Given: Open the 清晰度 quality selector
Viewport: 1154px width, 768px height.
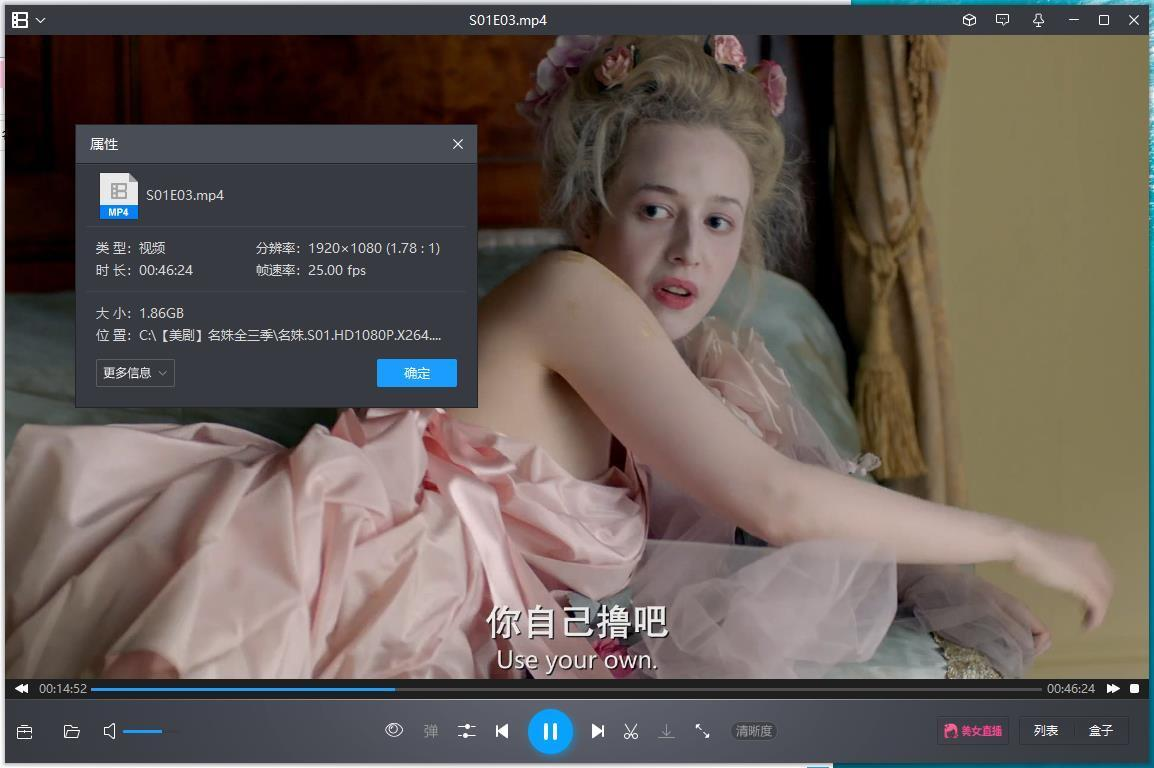Looking at the screenshot, I should (754, 731).
